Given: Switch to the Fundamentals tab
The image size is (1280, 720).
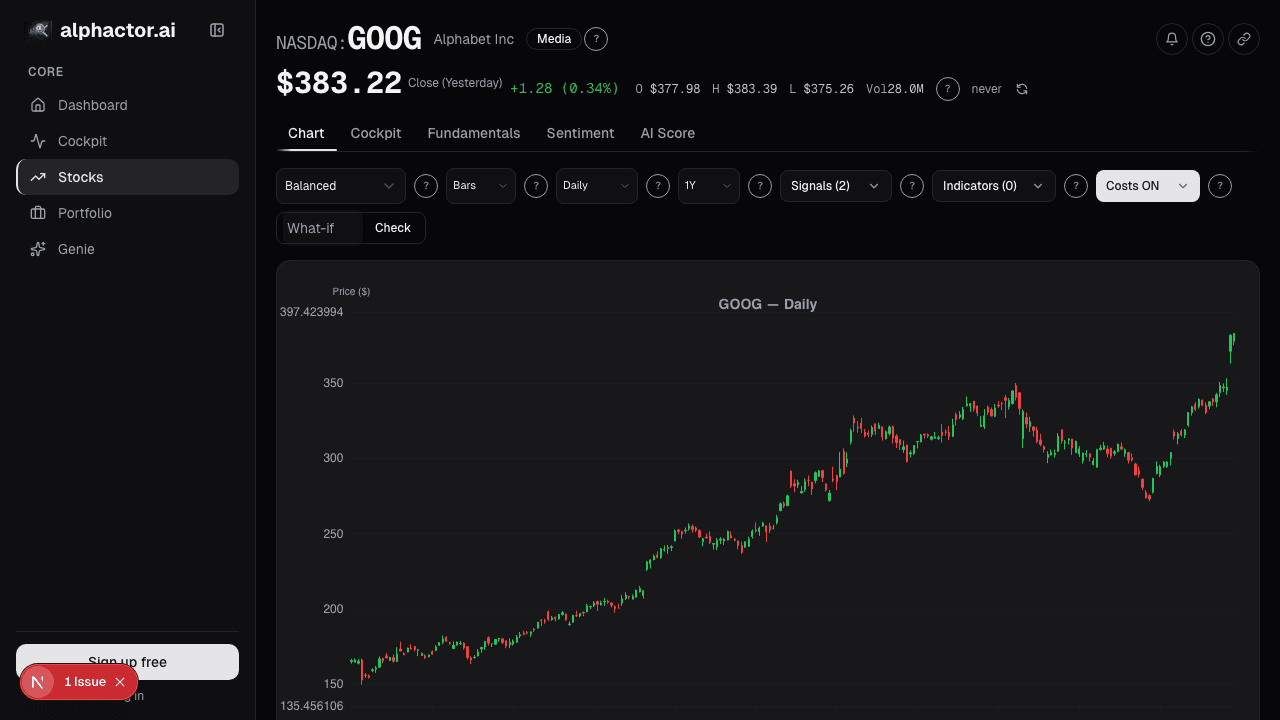Looking at the screenshot, I should [474, 133].
